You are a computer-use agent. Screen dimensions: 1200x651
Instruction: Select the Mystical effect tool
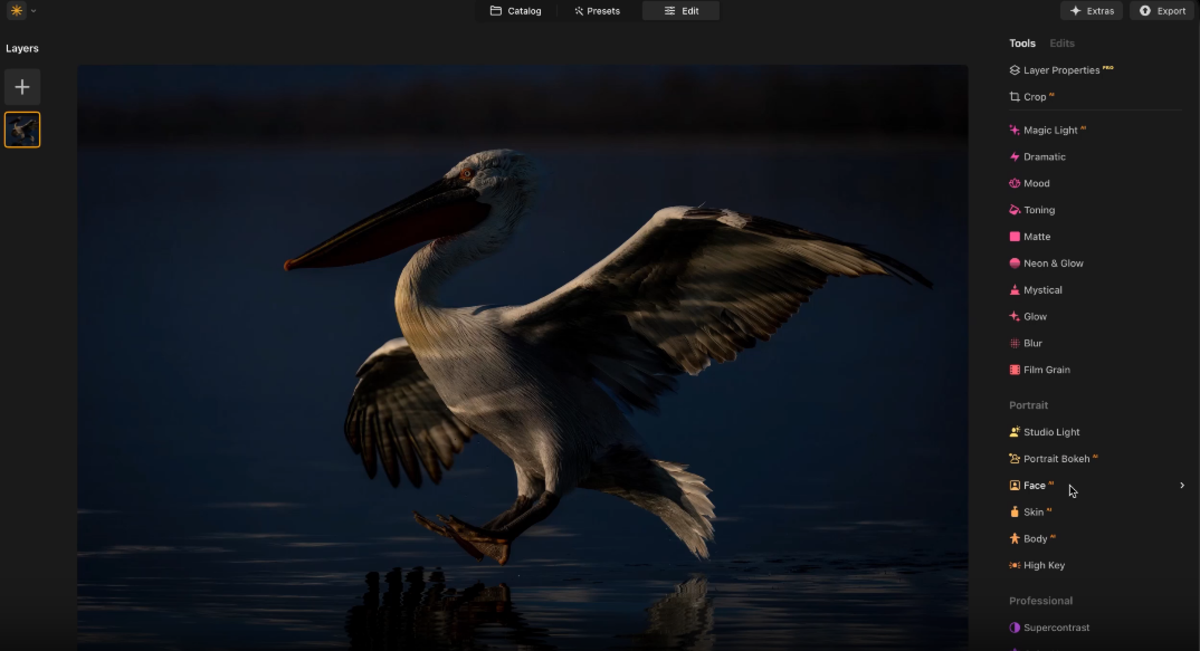click(1042, 289)
